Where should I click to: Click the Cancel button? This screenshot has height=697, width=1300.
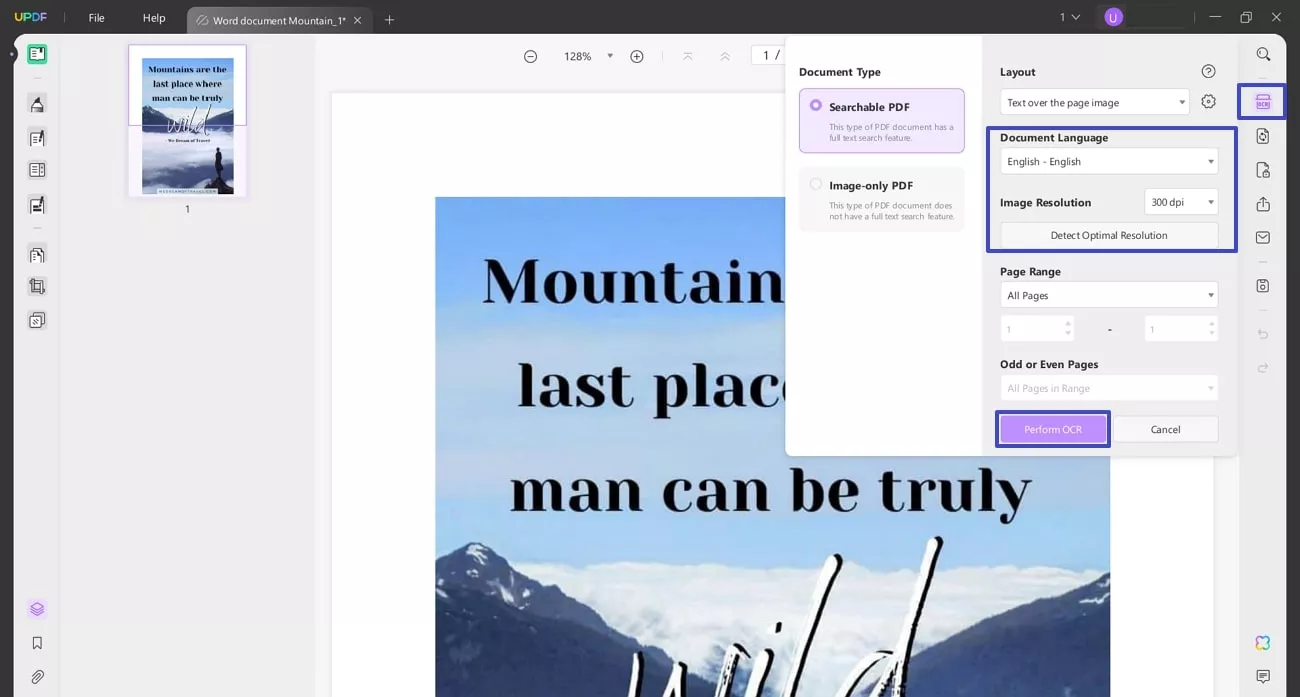[x=1165, y=429]
